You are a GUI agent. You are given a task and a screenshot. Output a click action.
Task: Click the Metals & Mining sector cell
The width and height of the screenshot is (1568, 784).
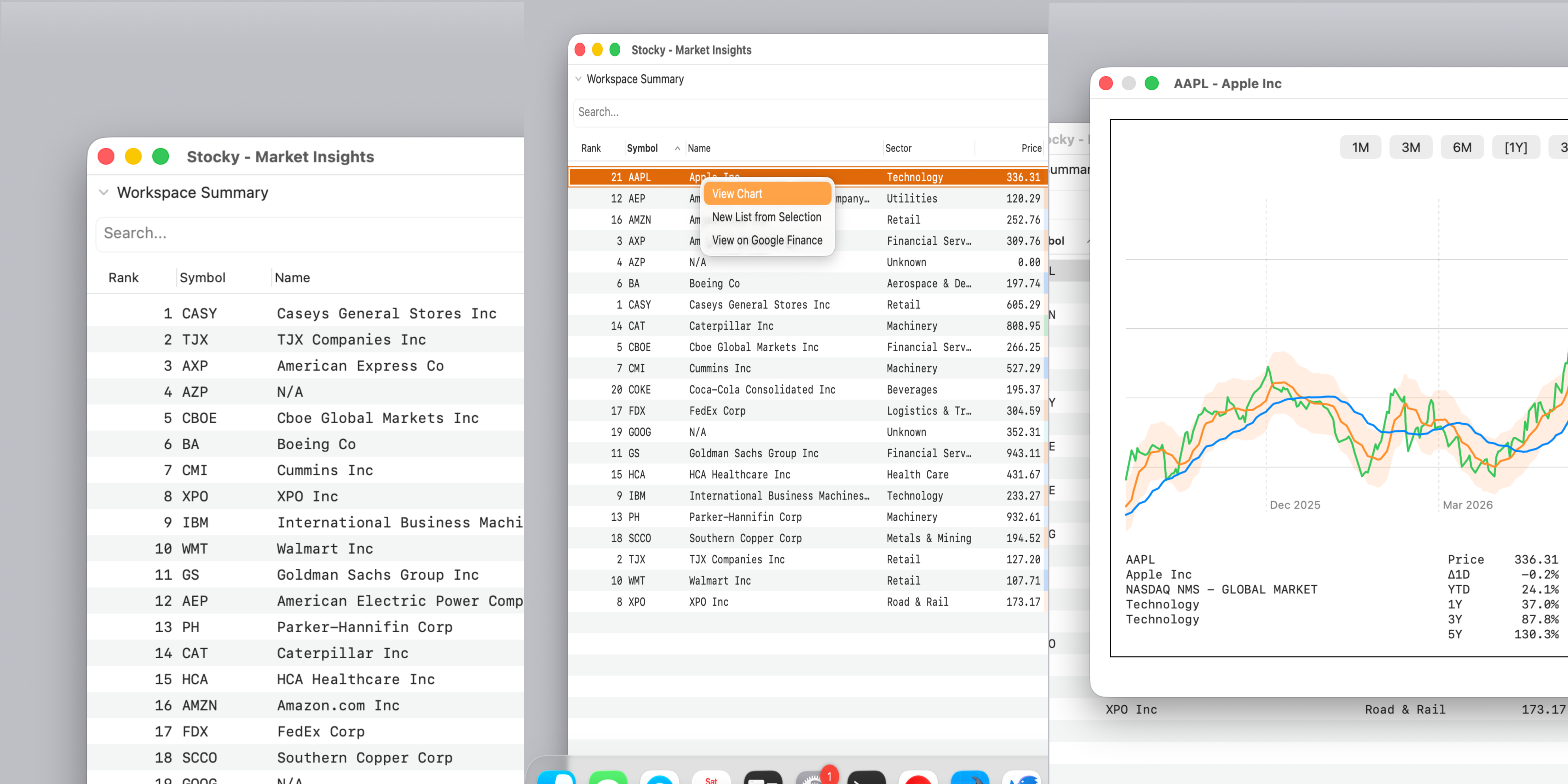(929, 539)
